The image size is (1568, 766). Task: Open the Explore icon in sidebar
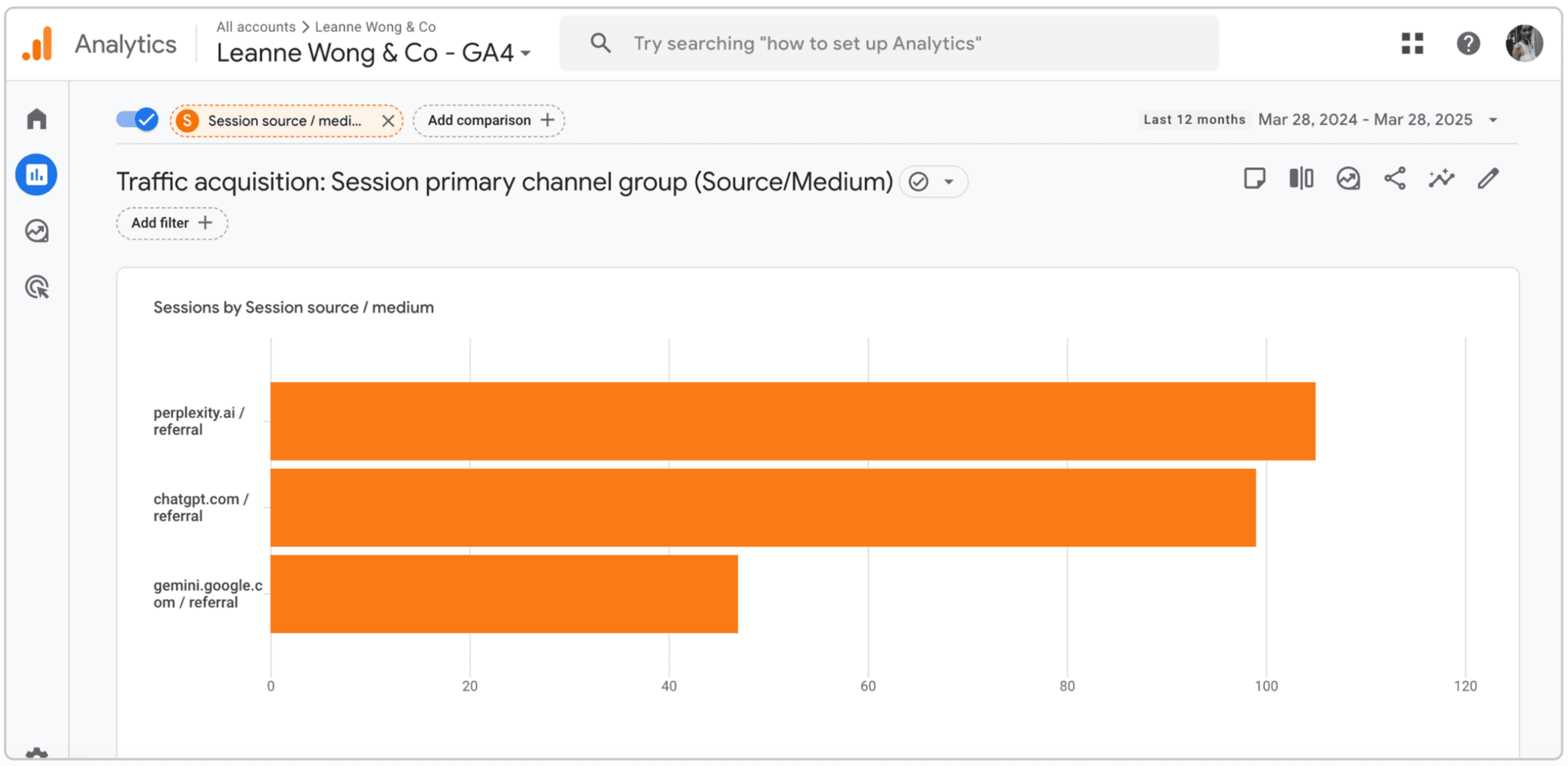coord(37,231)
